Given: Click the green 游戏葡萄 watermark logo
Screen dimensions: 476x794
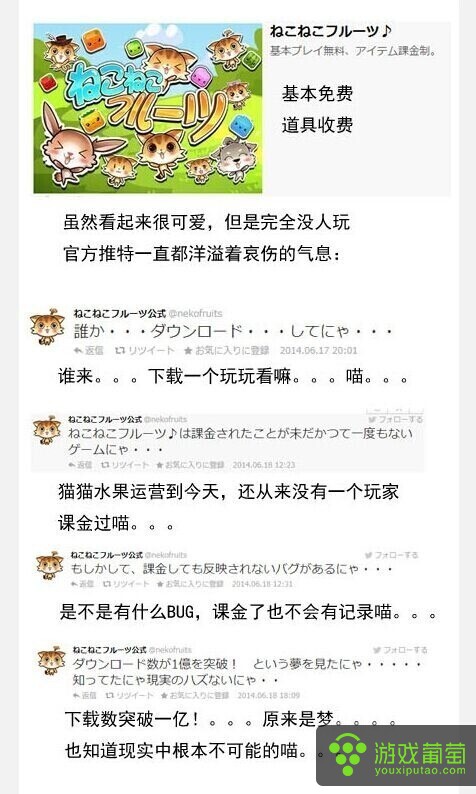Looking at the screenshot, I should [x=396, y=755].
